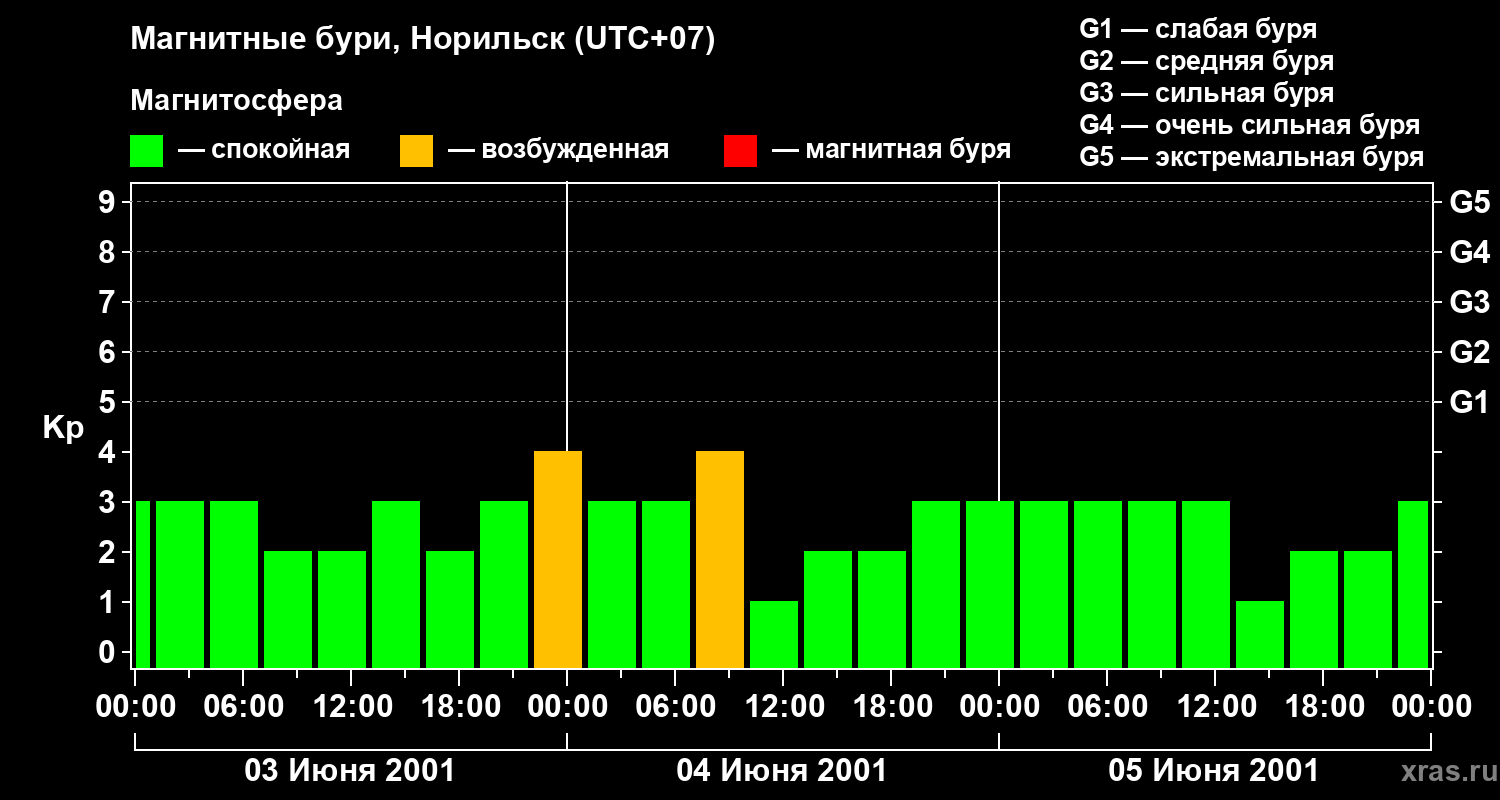Click the green 'спокойная' legend swatch
The image size is (1500, 800).
(x=147, y=151)
